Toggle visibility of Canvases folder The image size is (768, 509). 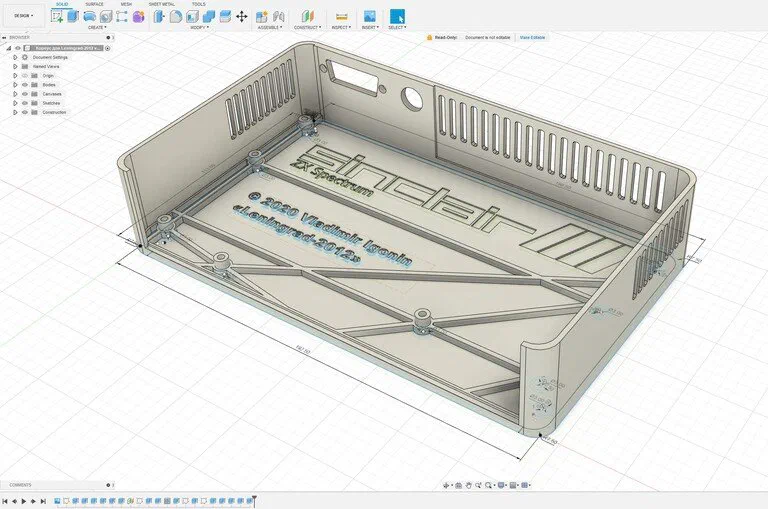pyautogui.click(x=25, y=94)
